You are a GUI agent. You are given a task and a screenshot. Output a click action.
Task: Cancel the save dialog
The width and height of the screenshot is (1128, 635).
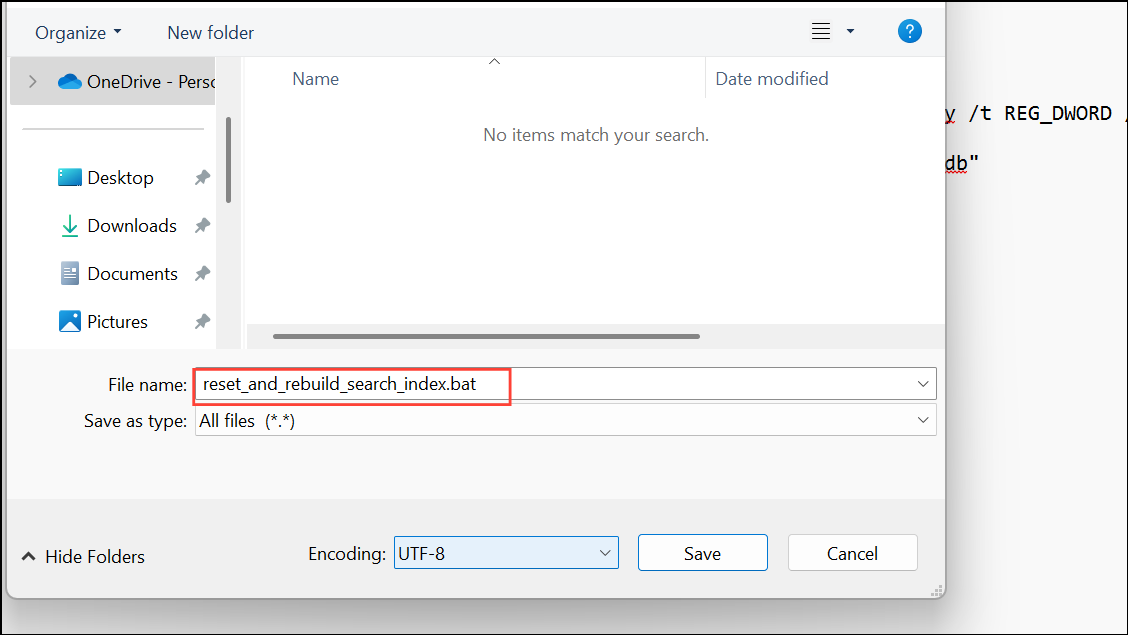point(852,552)
